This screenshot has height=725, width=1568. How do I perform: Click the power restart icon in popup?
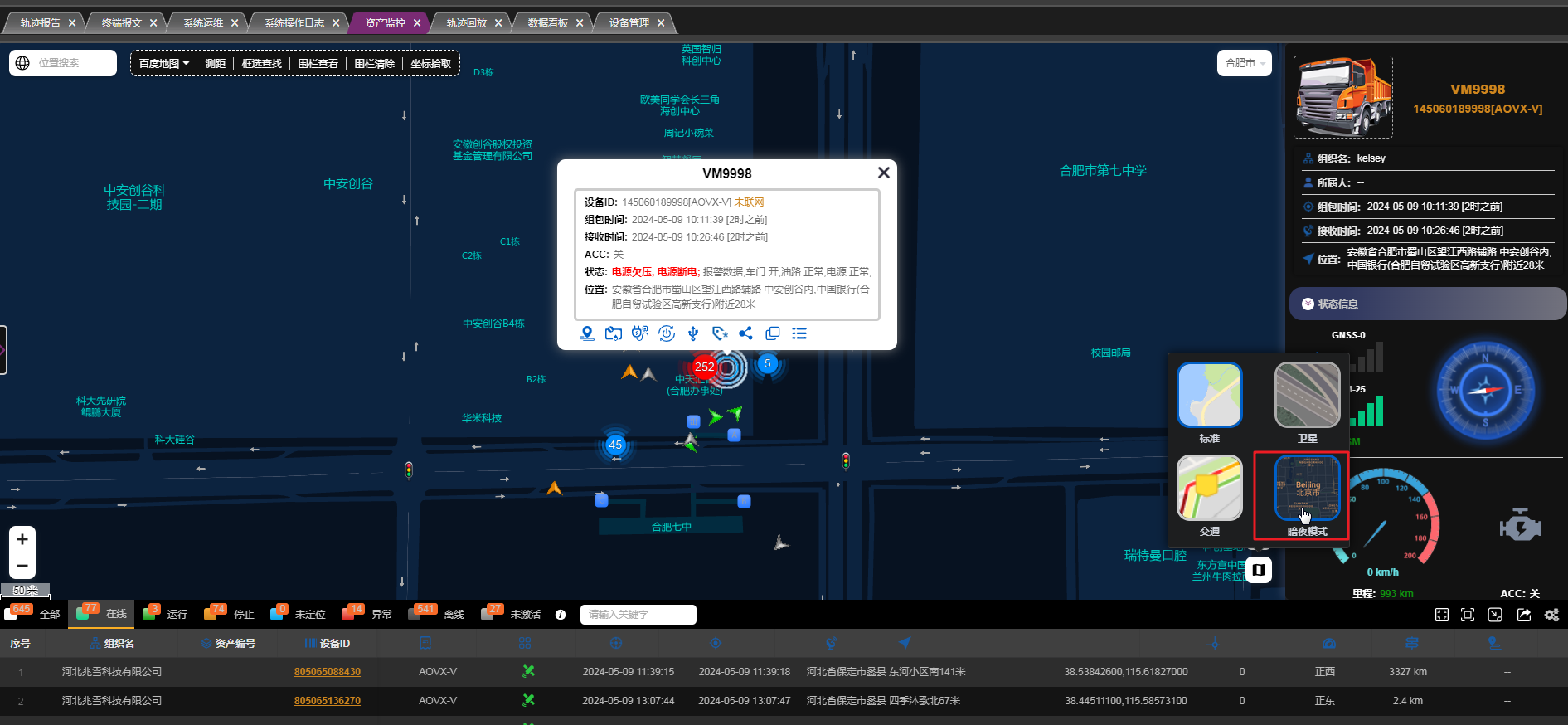pyautogui.click(x=667, y=333)
